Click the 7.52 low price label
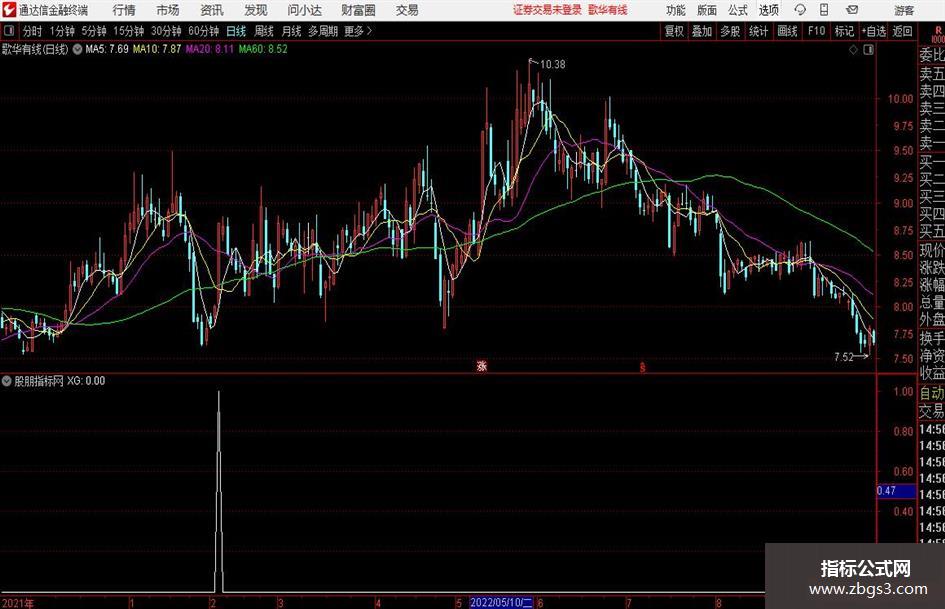This screenshot has width=945, height=609. pyautogui.click(x=844, y=357)
